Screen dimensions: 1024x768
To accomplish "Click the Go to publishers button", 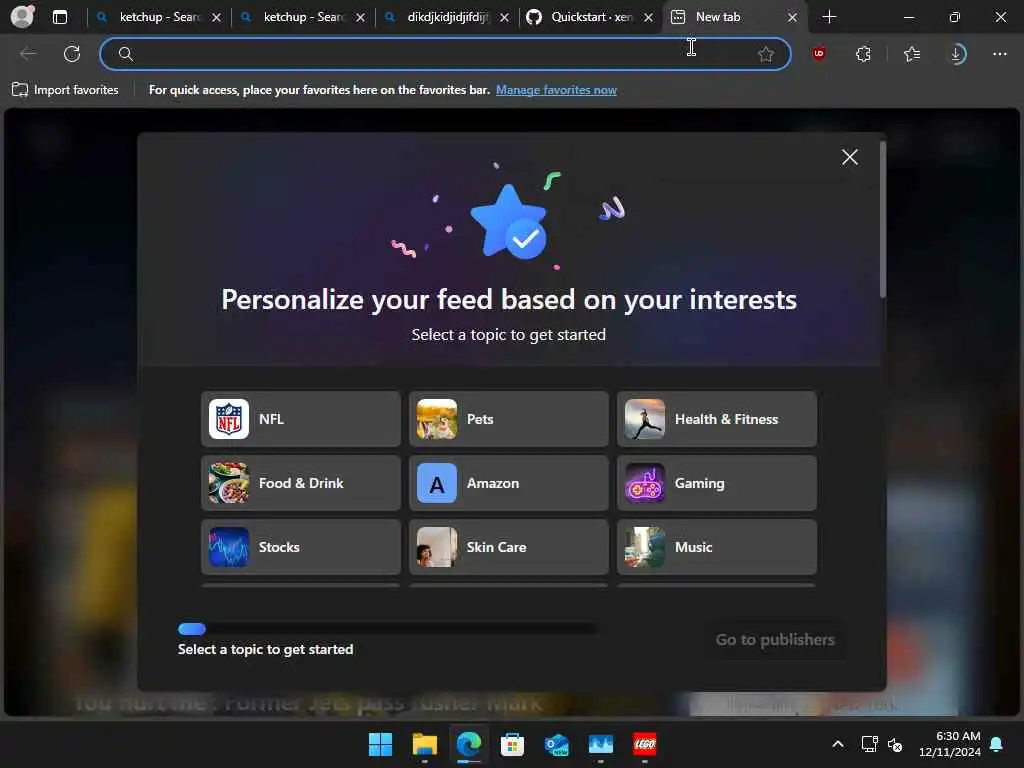I will (x=775, y=640).
